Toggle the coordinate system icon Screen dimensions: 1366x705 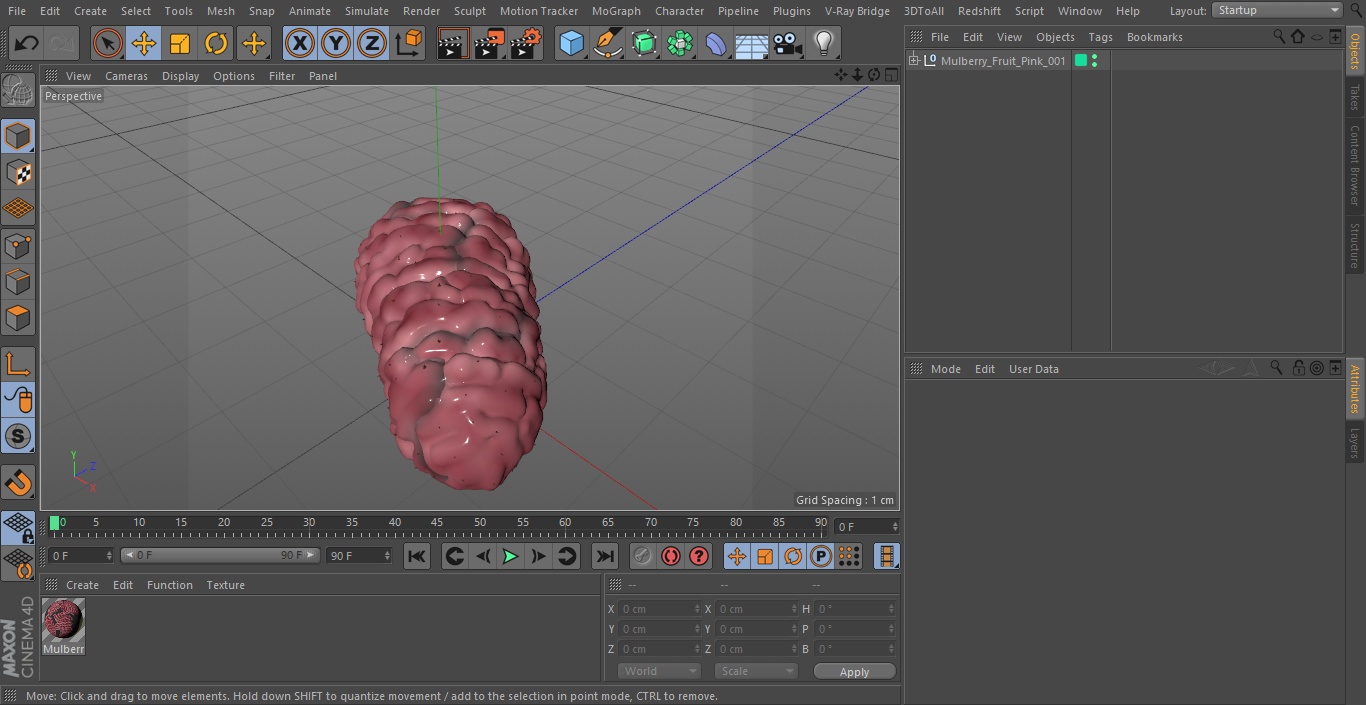pyautogui.click(x=409, y=43)
